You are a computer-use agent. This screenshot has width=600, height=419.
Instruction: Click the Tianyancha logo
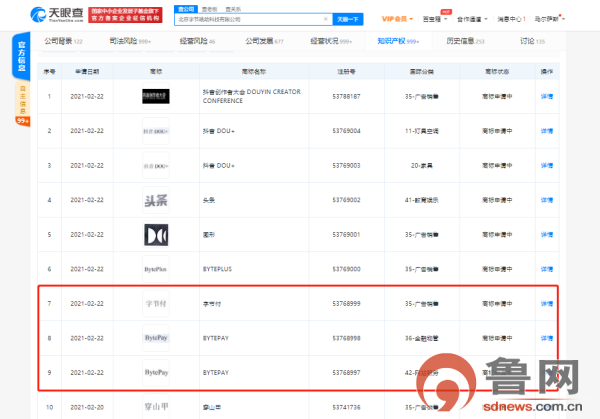point(57,15)
